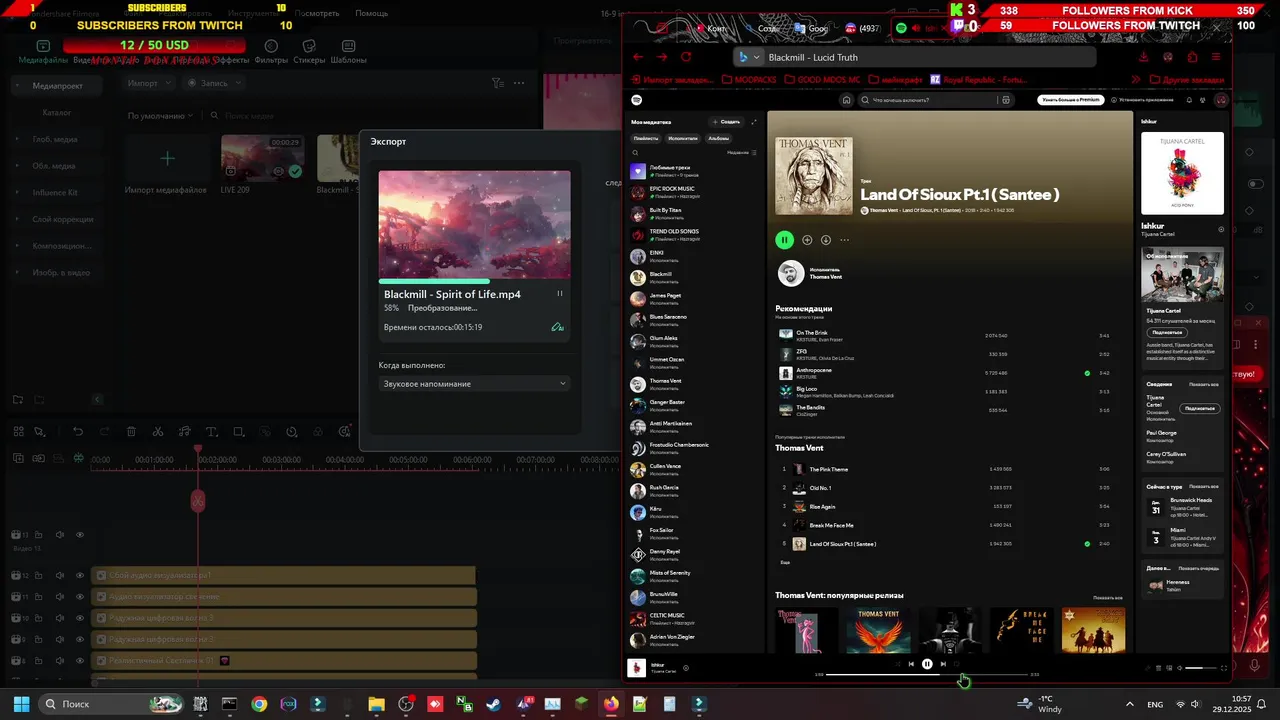Add Land Of Sioux to library plus icon

click(x=807, y=240)
